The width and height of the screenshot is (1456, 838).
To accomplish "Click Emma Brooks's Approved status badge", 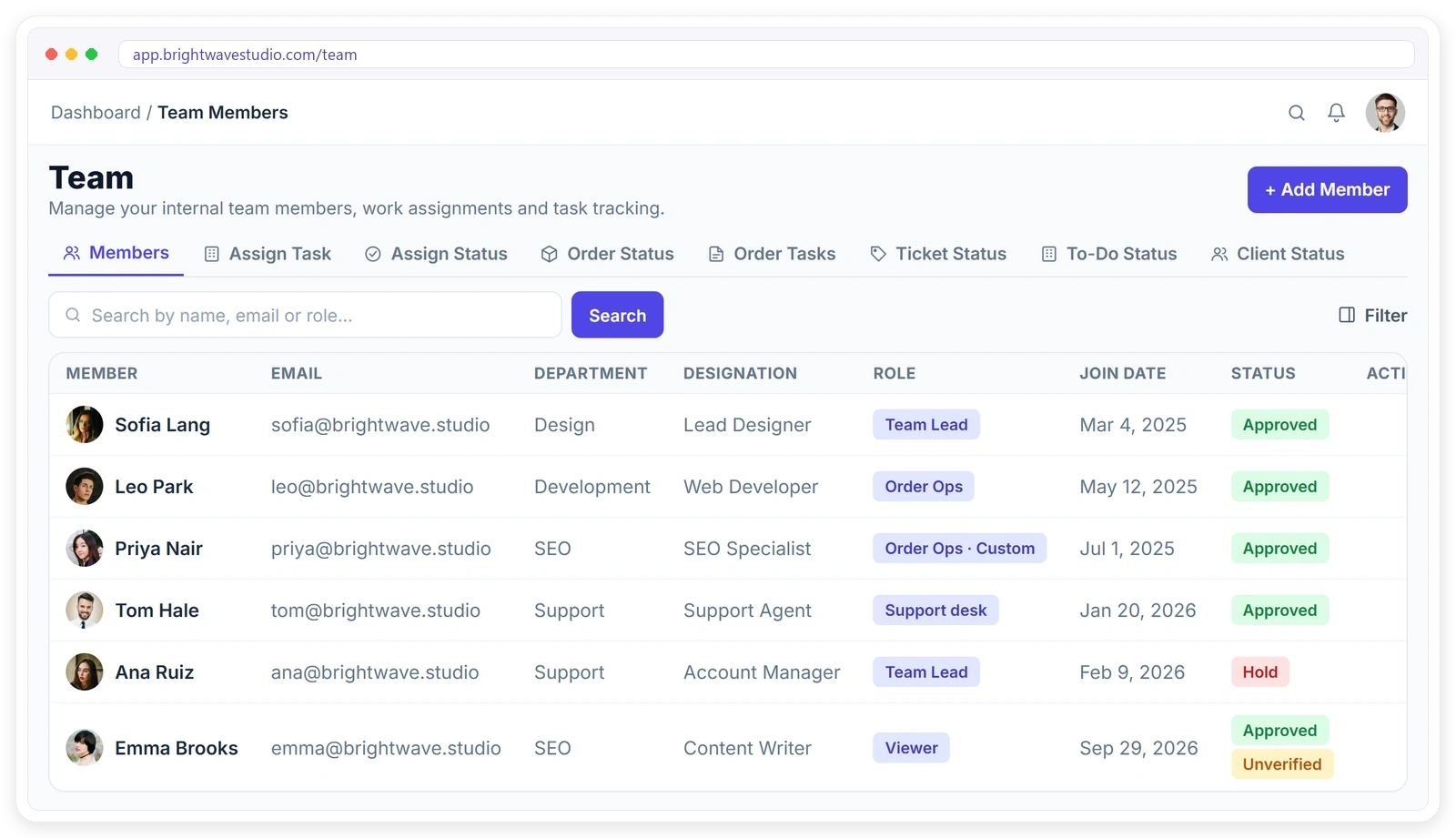I will (x=1280, y=731).
